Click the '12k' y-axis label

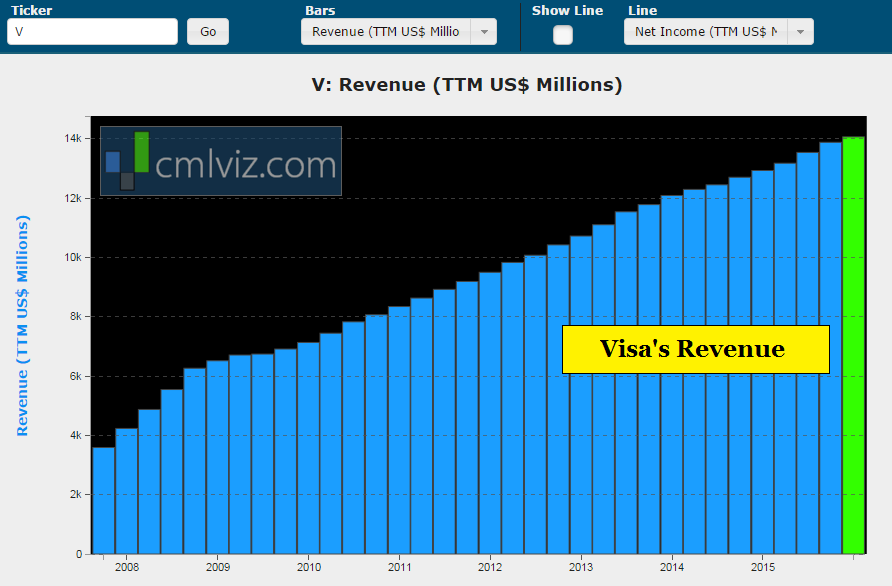tap(72, 198)
